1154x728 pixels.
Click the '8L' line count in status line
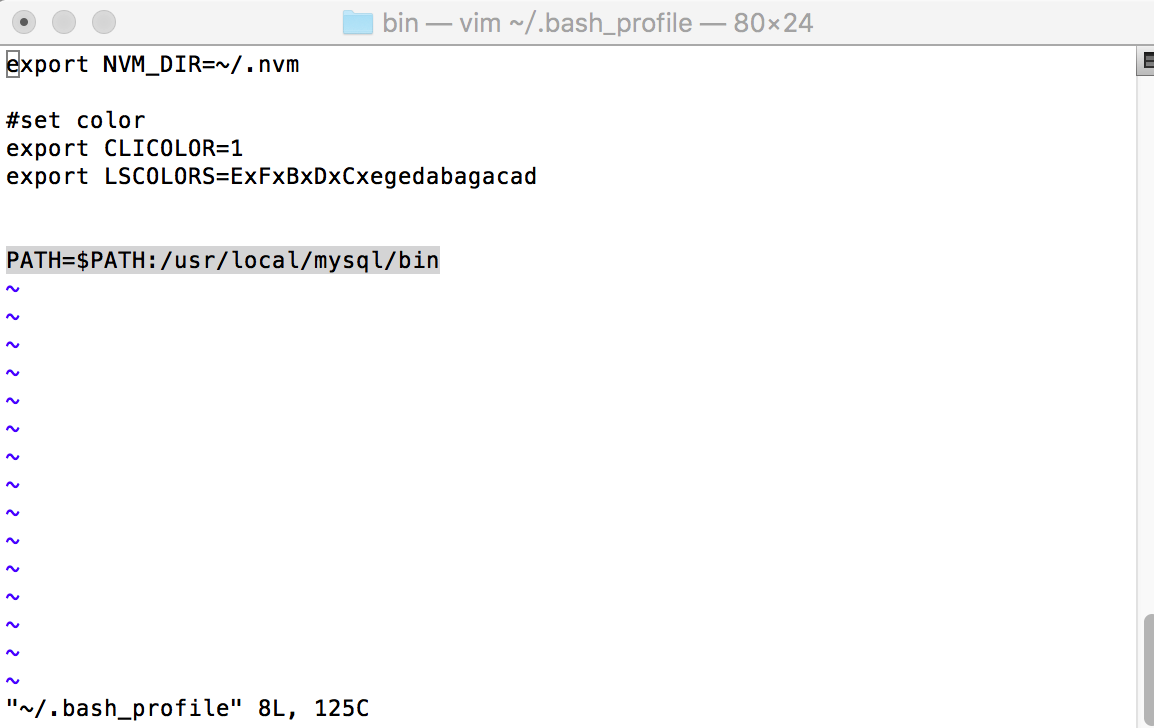point(272,708)
